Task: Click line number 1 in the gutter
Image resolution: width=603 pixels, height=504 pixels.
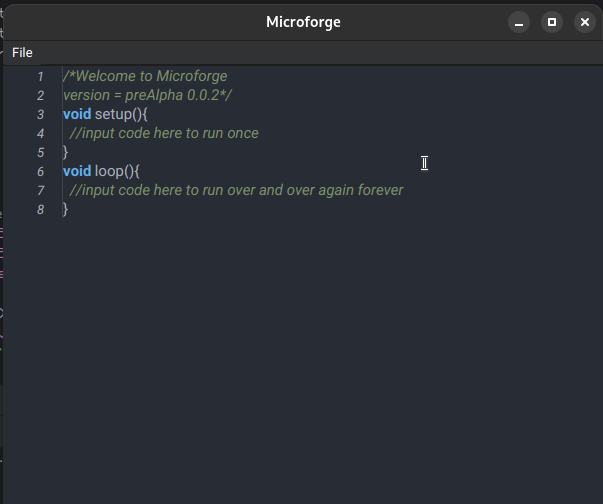Action: pos(40,76)
